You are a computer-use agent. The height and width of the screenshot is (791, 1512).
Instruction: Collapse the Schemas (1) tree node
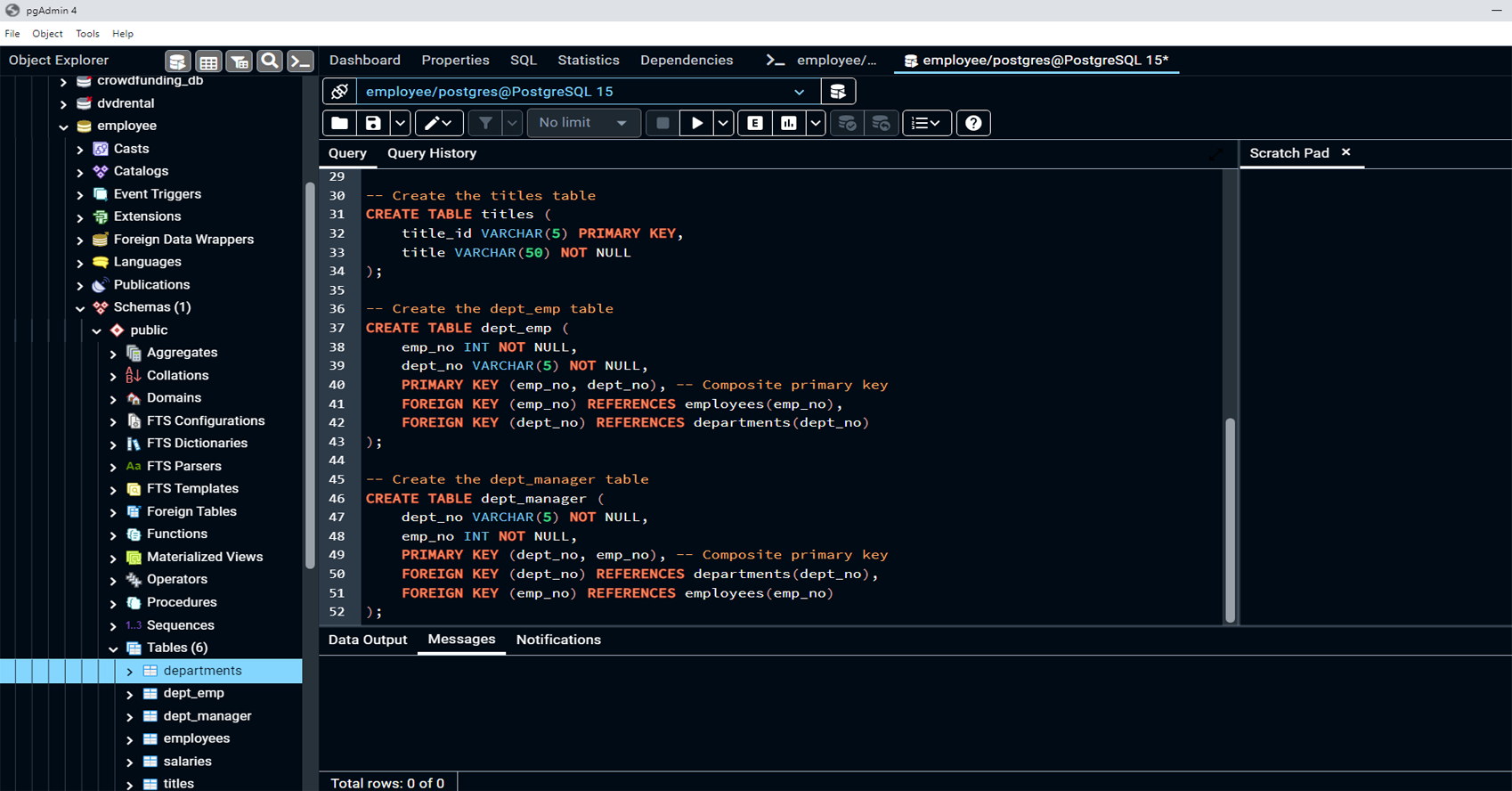tap(80, 308)
